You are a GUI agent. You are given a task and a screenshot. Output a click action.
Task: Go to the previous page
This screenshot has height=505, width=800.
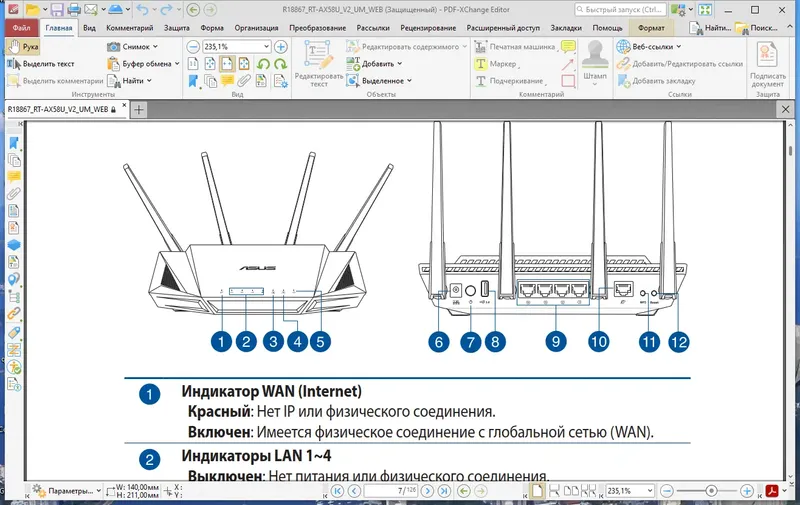pyautogui.click(x=354, y=491)
